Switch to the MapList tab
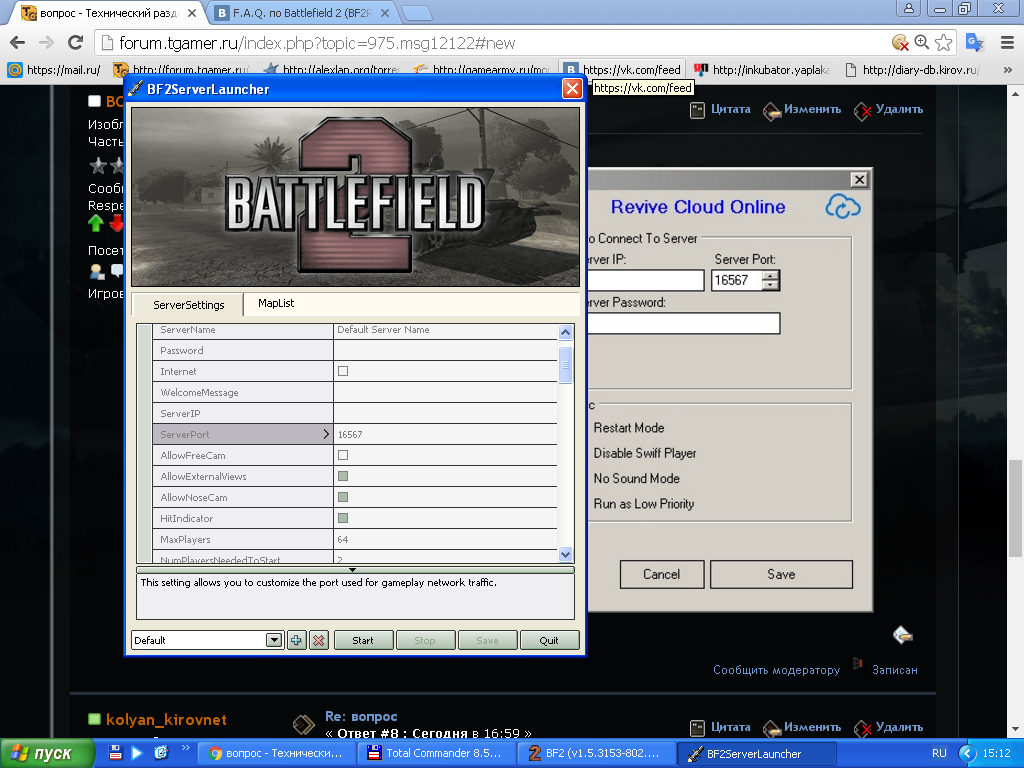Screen dimensions: 1024x768 tap(276, 303)
